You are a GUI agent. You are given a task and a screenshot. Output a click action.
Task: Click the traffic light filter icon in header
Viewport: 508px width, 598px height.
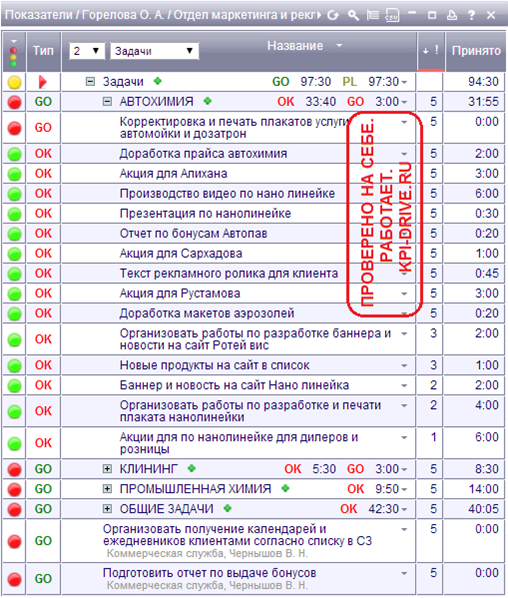pos(14,54)
